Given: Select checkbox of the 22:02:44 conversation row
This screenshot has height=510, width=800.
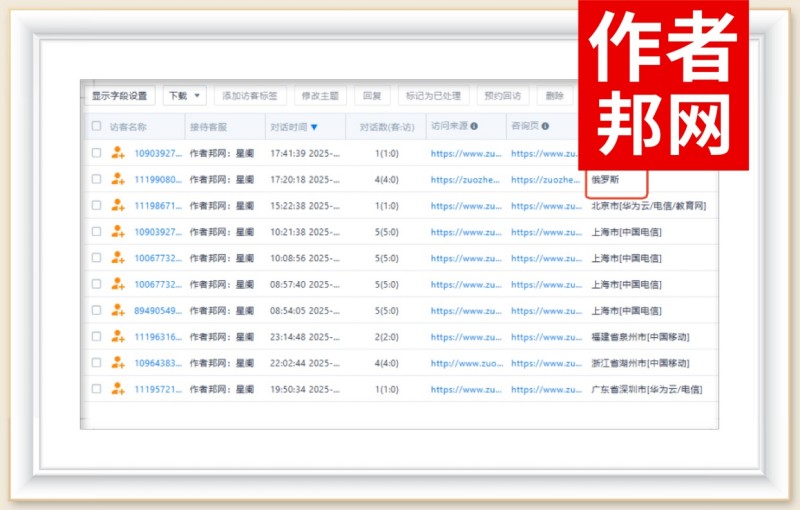Looking at the screenshot, I should (x=96, y=363).
